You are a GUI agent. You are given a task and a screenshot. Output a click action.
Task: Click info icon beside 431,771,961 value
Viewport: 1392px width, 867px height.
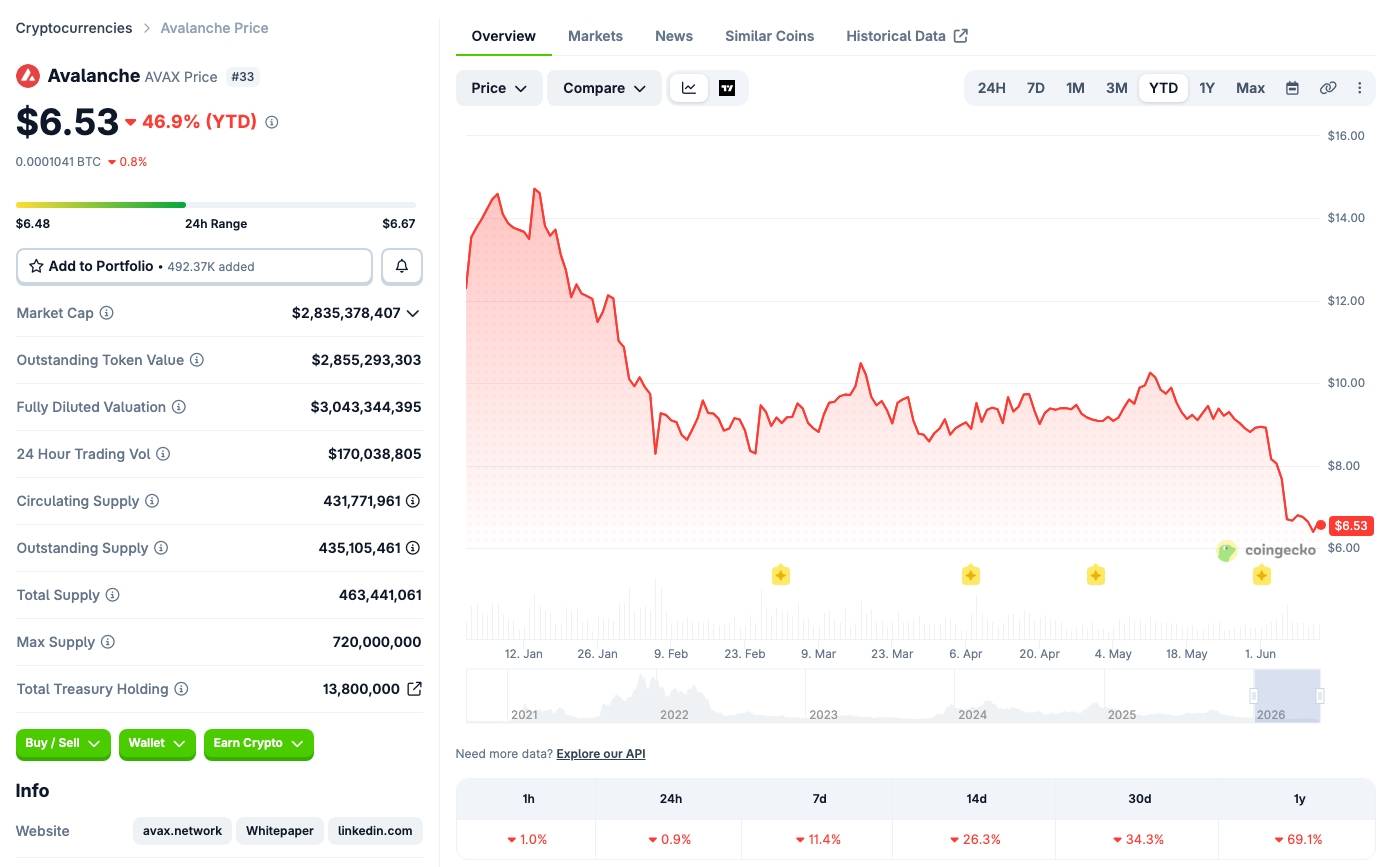pyautogui.click(x=413, y=501)
